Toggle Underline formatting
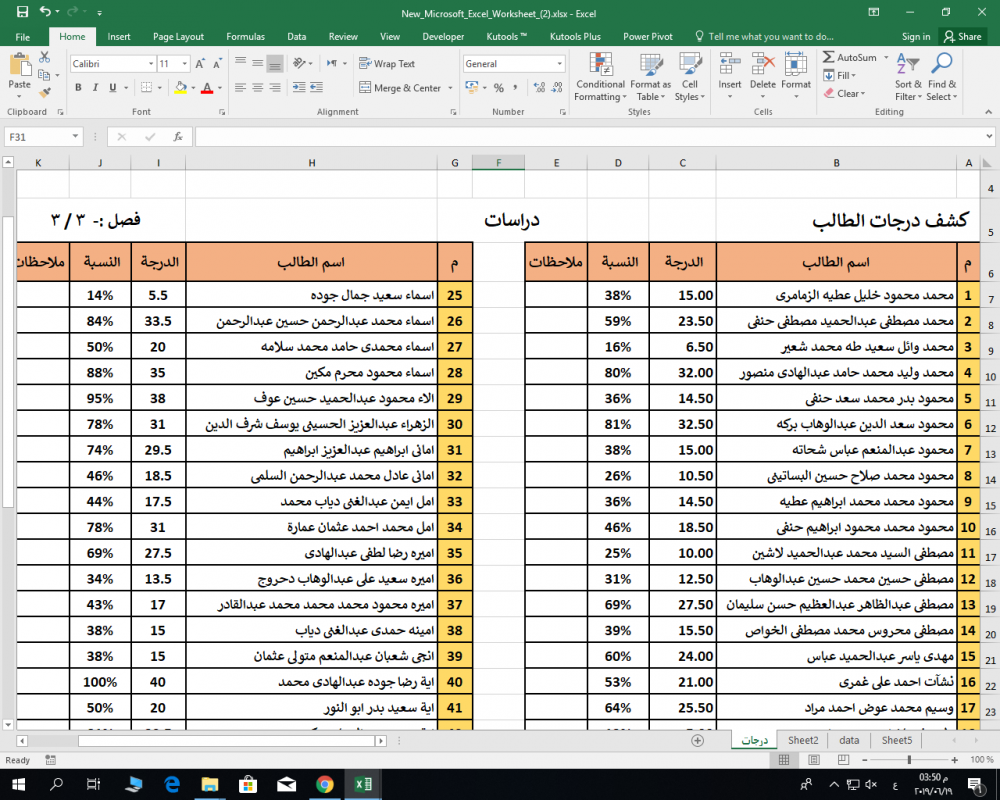The height and width of the screenshot is (800, 1000). (113, 87)
